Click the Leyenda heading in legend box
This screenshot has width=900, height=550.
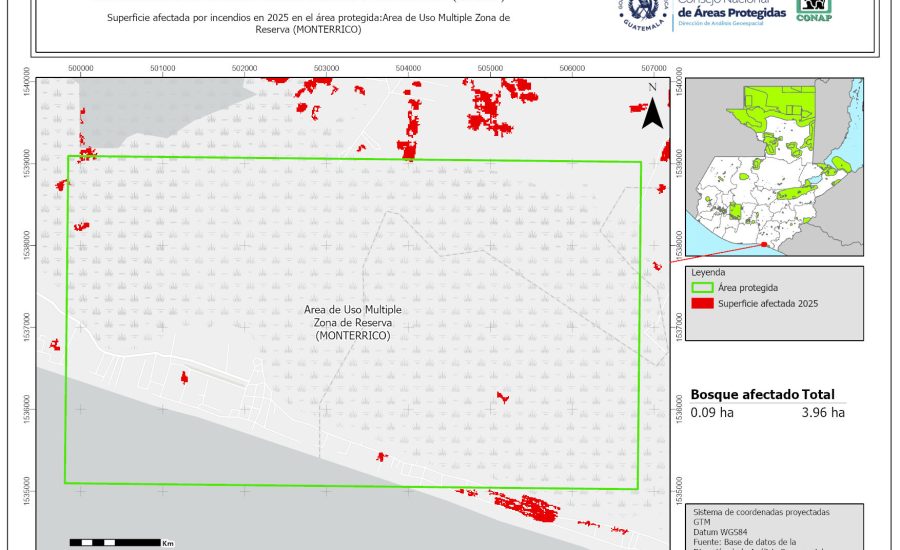click(708, 272)
